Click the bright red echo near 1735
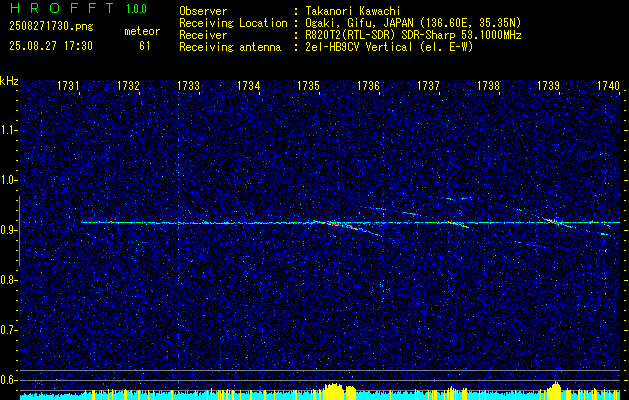 pos(339,225)
